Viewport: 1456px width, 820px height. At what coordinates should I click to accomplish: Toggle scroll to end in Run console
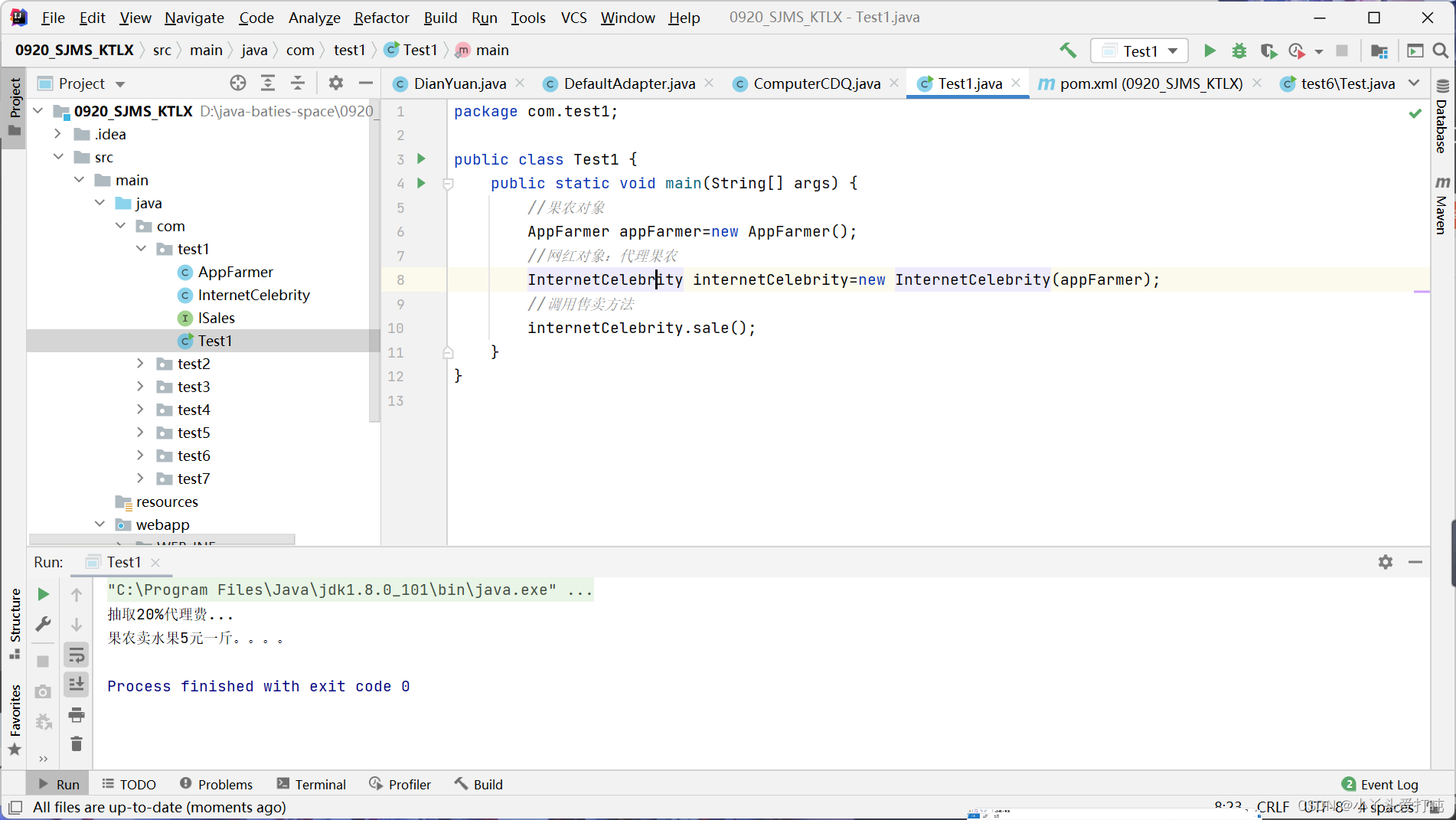77,684
